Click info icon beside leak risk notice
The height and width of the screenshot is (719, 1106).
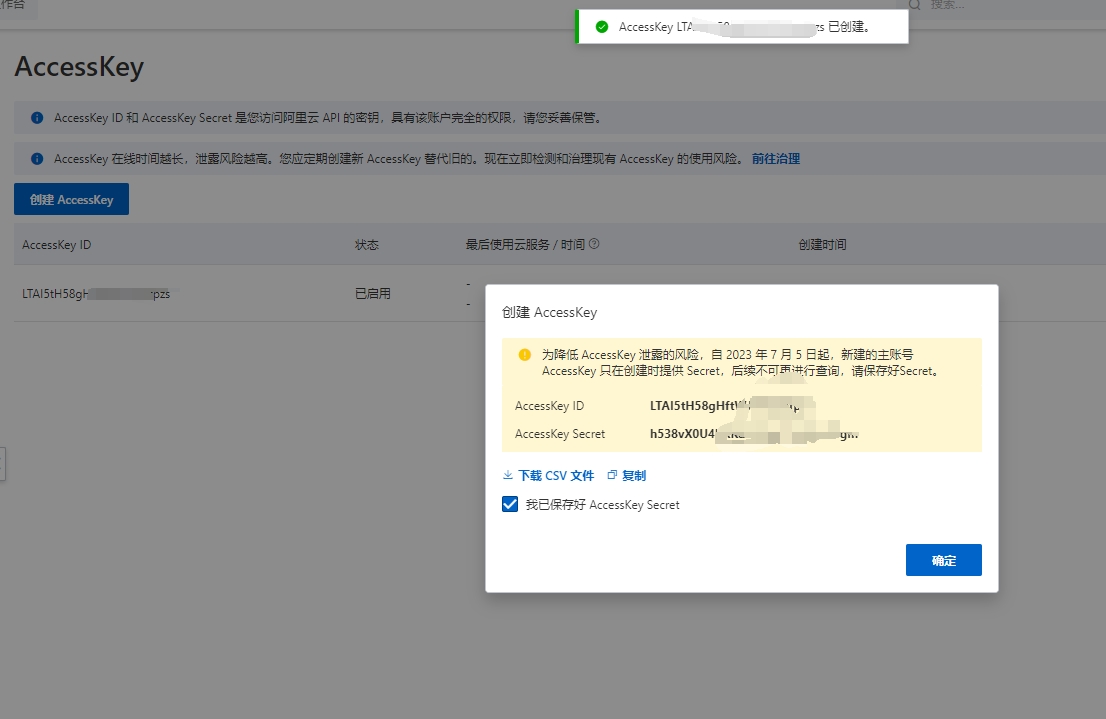[37, 159]
